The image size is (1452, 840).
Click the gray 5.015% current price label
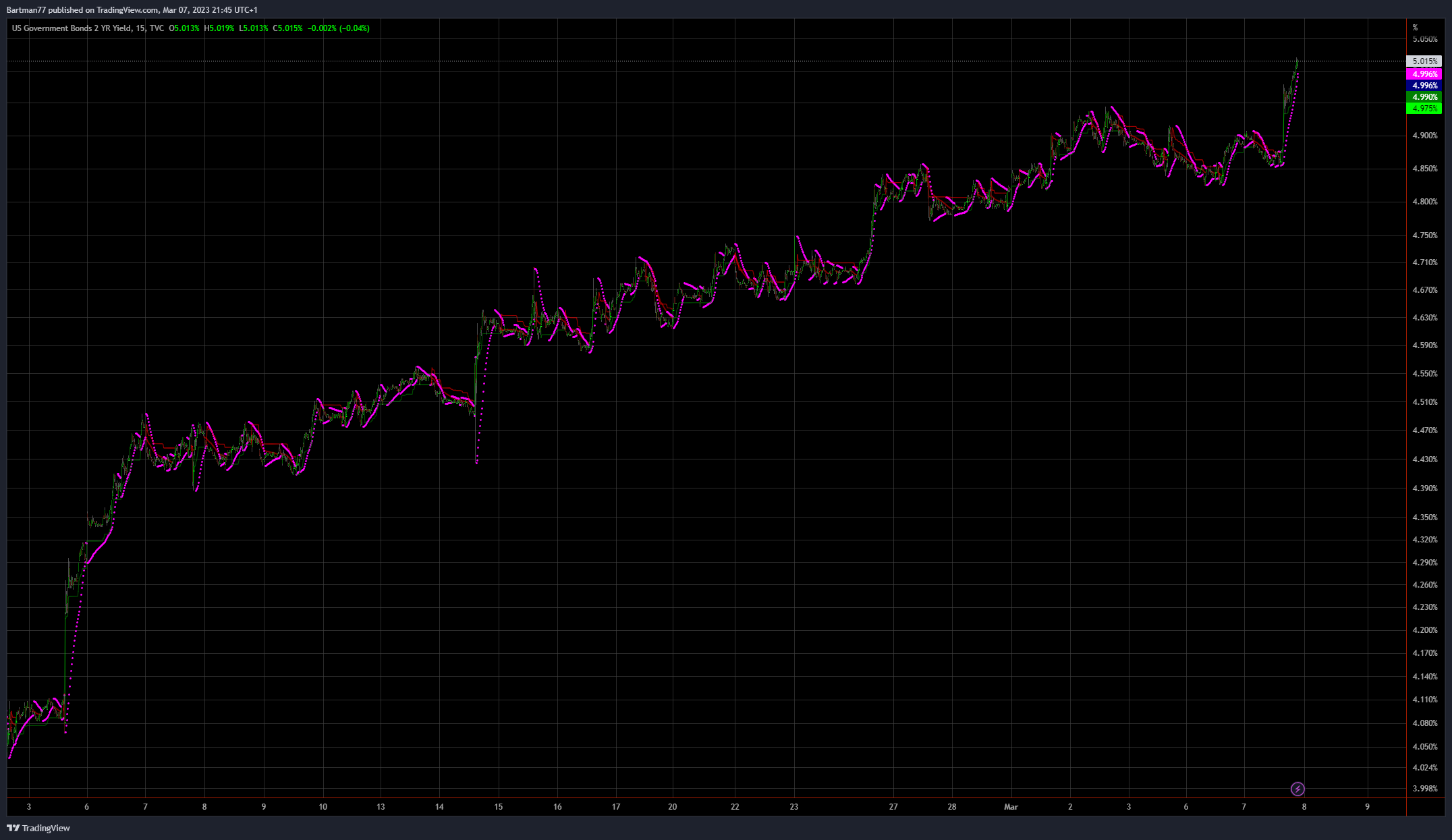1424,61
